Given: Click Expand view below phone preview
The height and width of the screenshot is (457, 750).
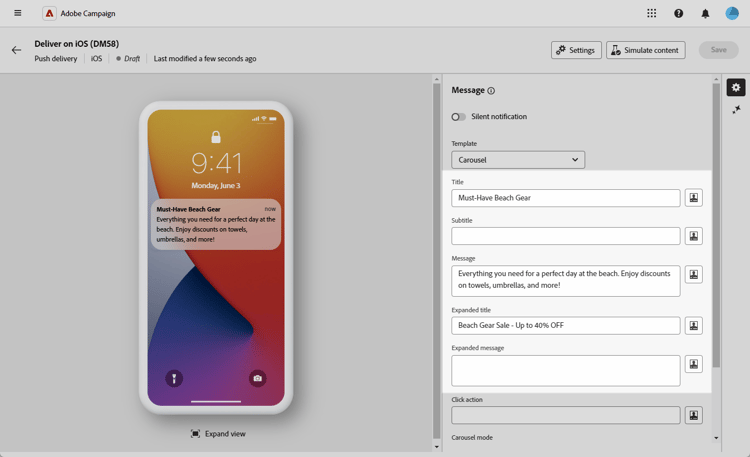Looking at the screenshot, I should tap(218, 434).
